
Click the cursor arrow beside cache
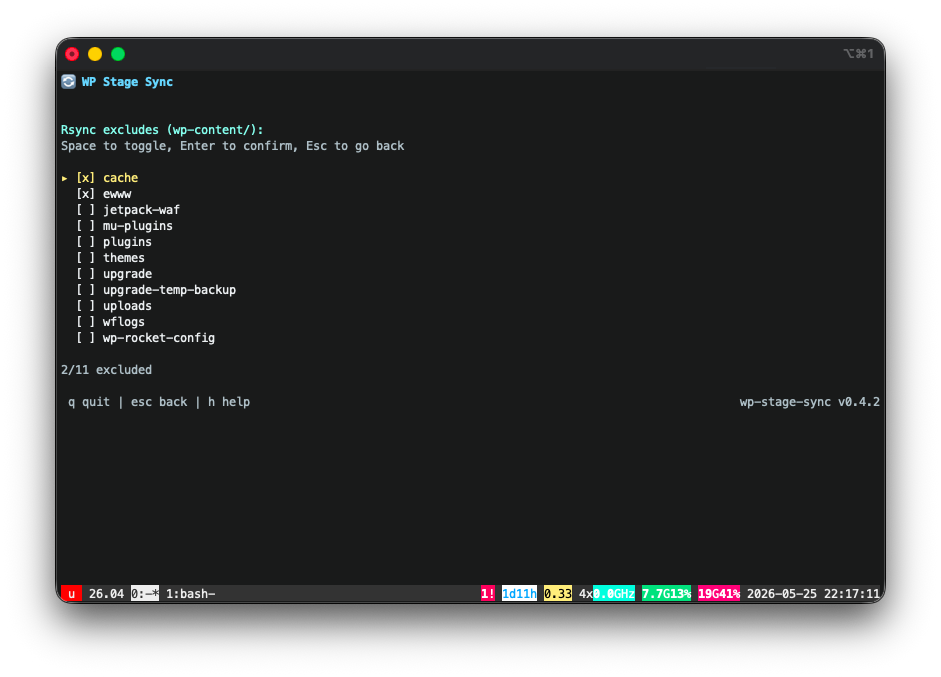point(64,178)
